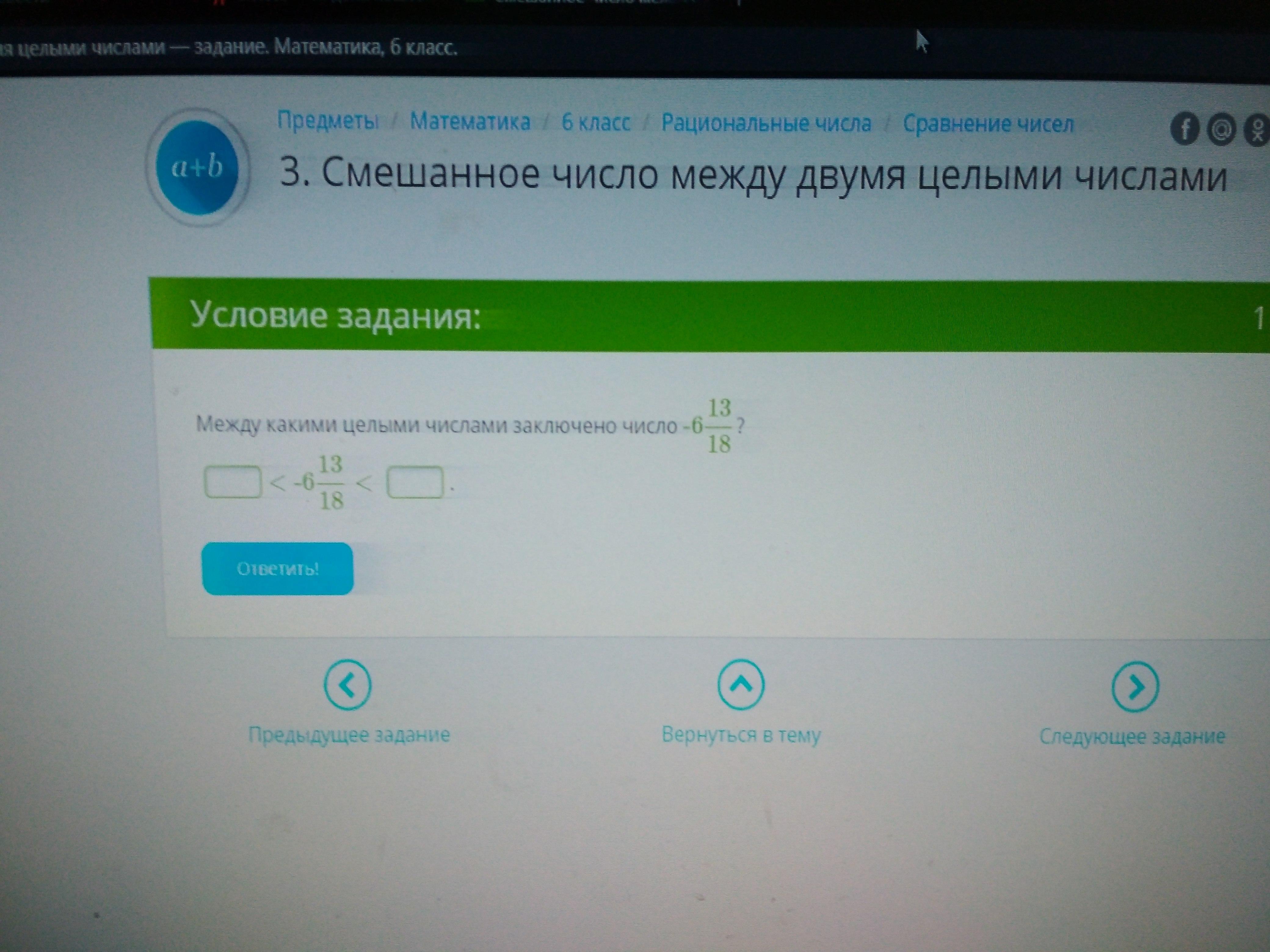The image size is (1270, 952).
Task: Open the 6 класс breadcrumb
Action: click(x=595, y=122)
